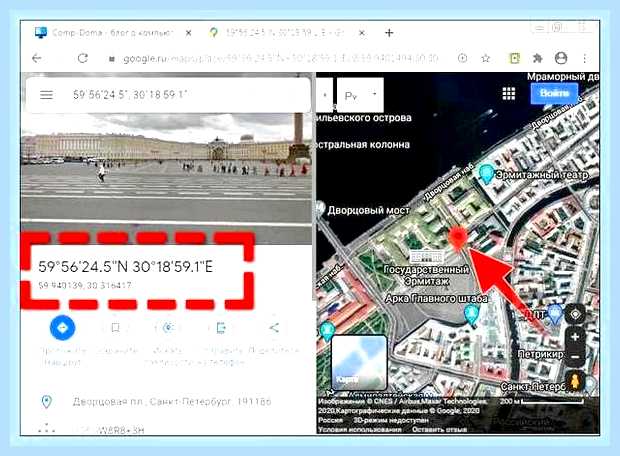Save the place with bookmark icon
620x456 pixels.
(115, 328)
